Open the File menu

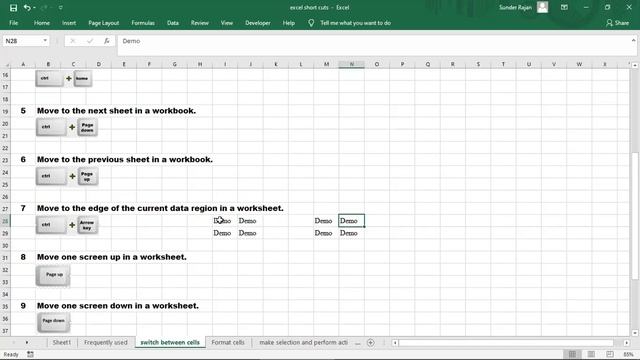[x=13, y=23]
